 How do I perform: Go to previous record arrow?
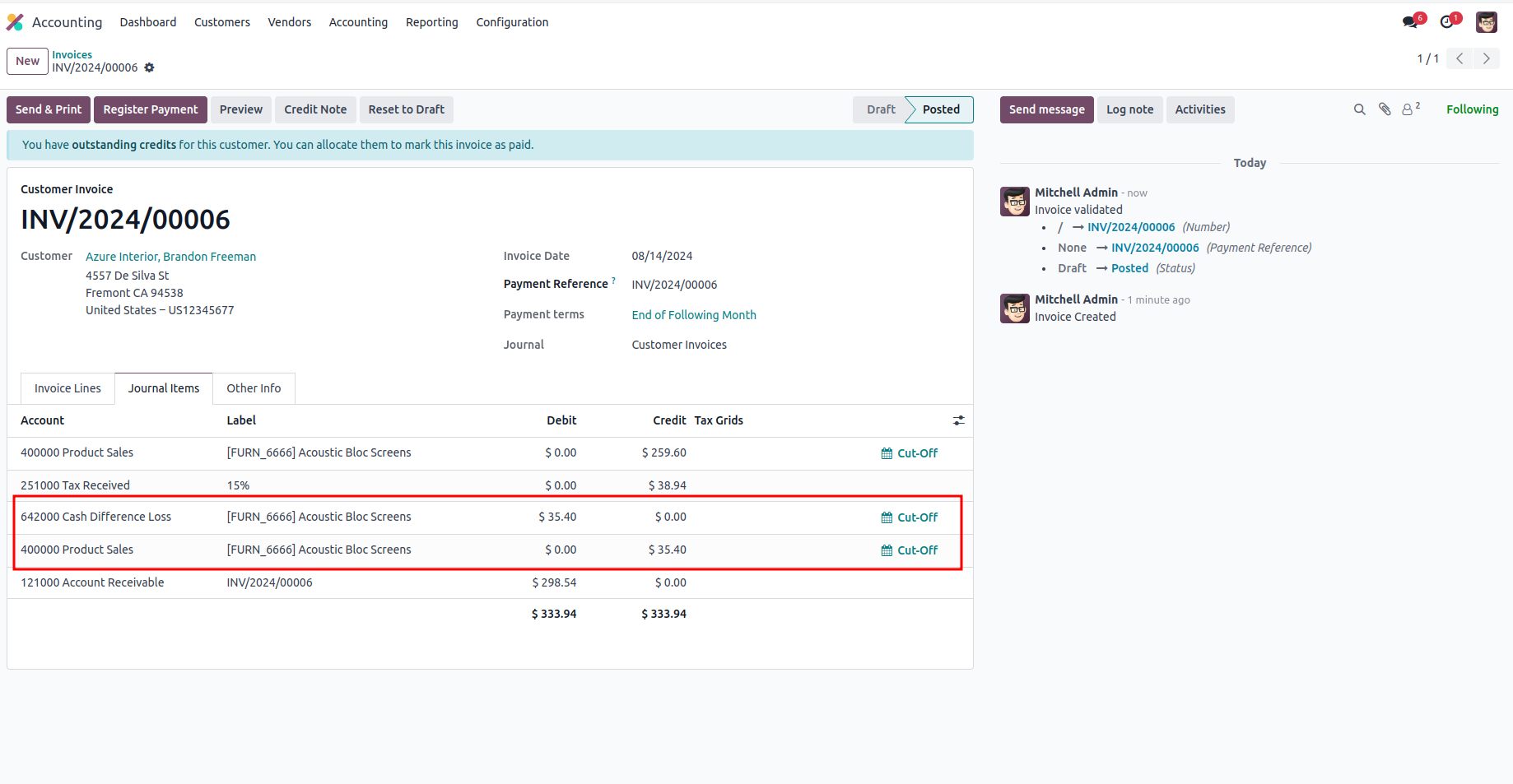point(1459,58)
